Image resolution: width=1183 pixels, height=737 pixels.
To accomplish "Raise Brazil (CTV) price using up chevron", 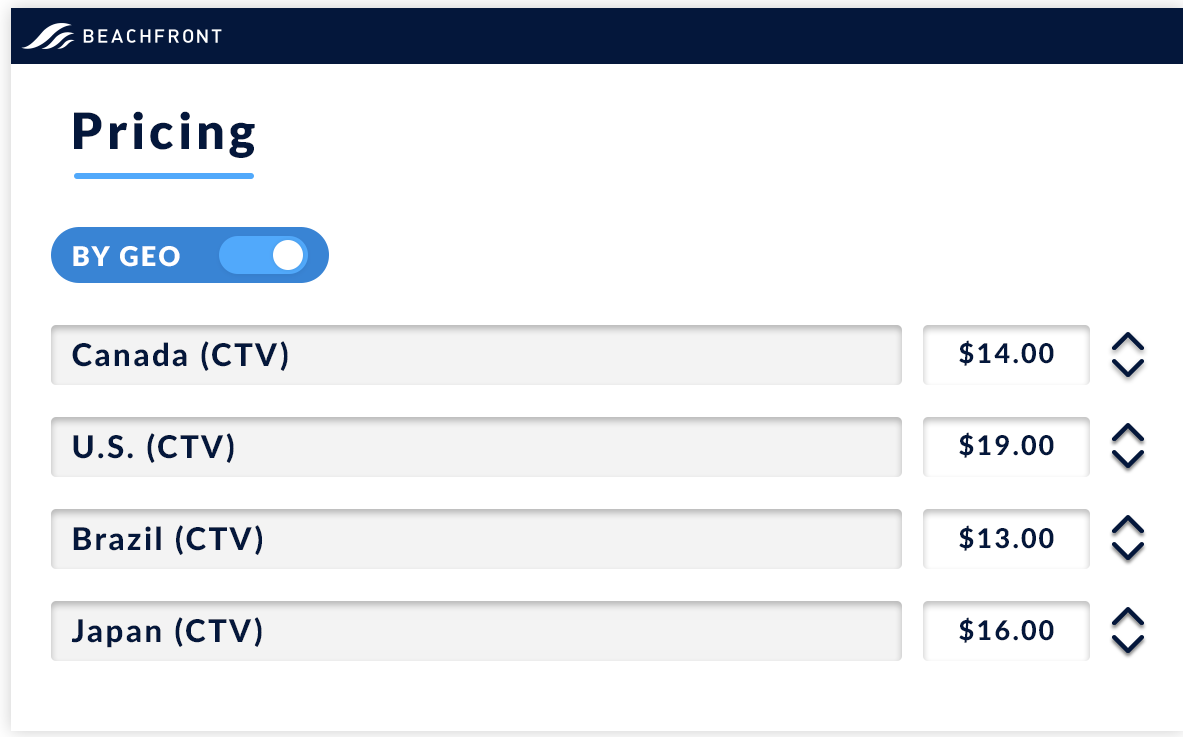I will (x=1128, y=526).
